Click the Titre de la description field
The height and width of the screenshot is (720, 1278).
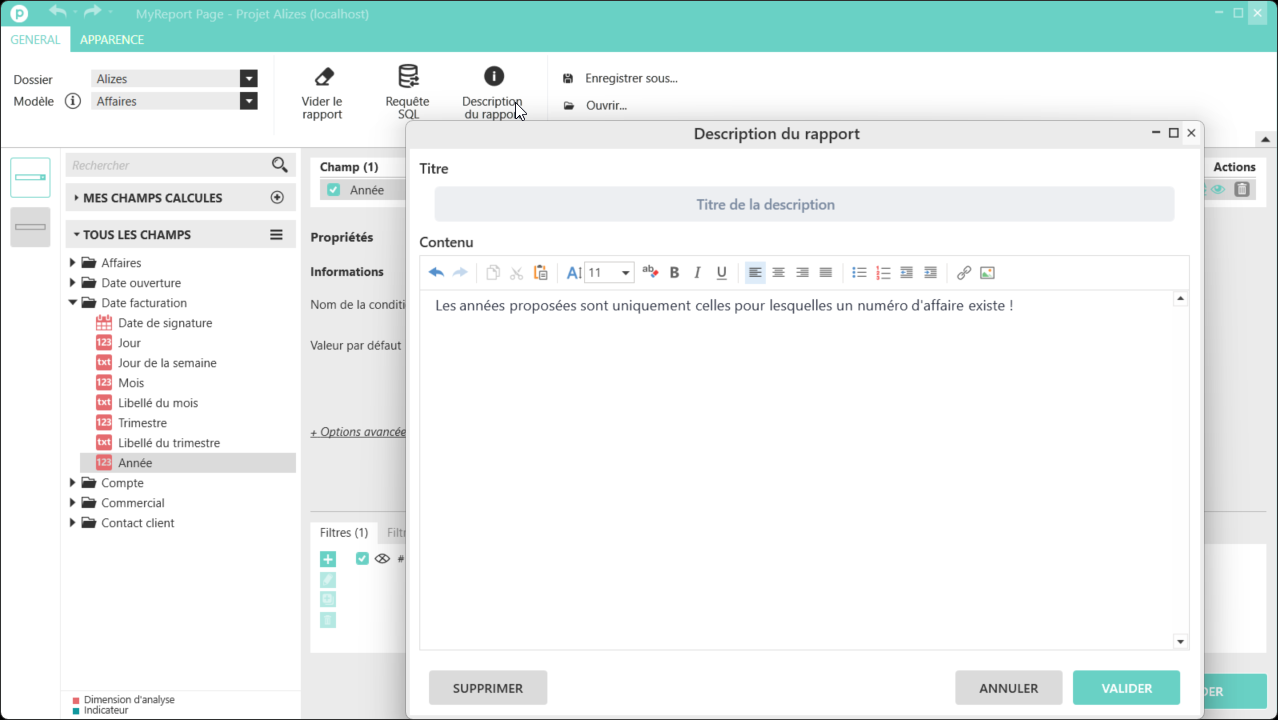[804, 204]
